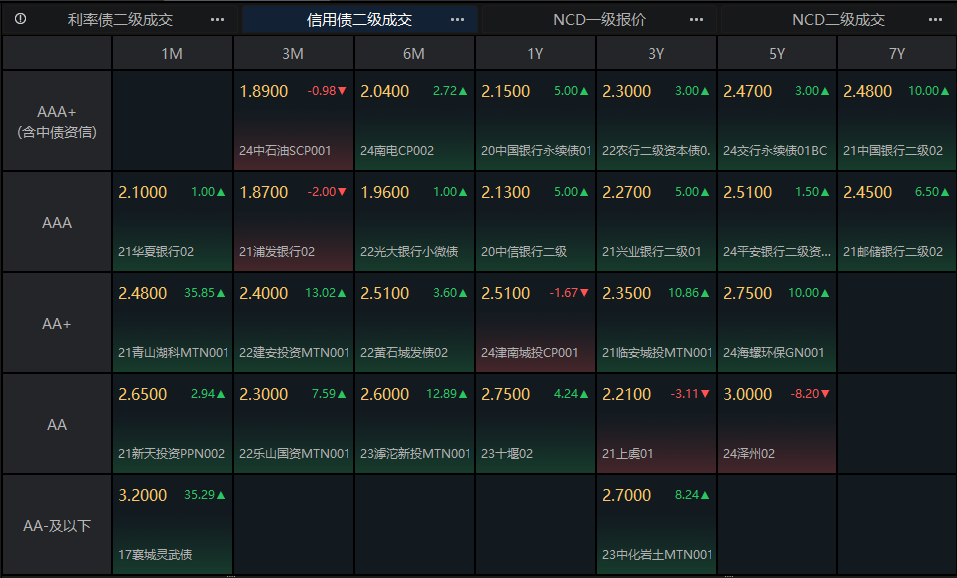Viewport: 957px width, 578px height.
Task: Click the 24津南城投CP001 red cell
Action: tap(535, 323)
